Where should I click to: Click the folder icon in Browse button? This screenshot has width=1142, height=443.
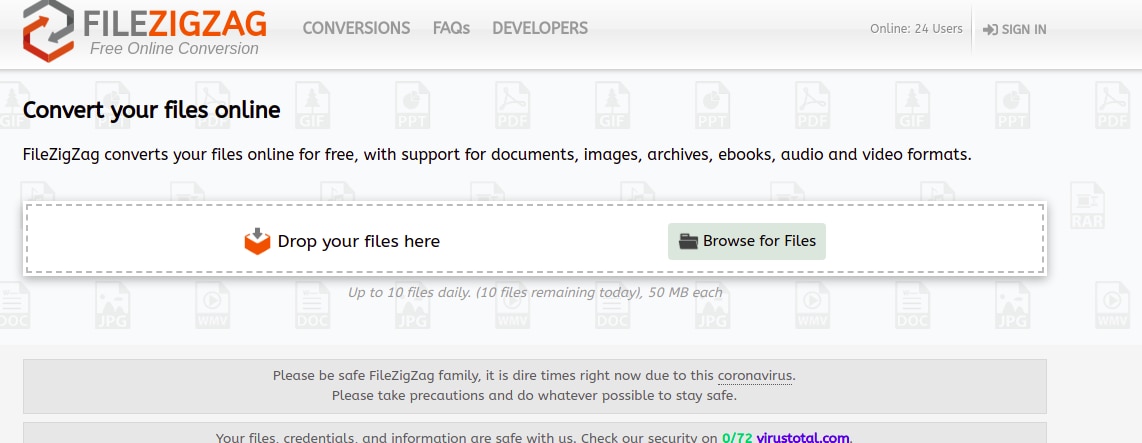688,241
